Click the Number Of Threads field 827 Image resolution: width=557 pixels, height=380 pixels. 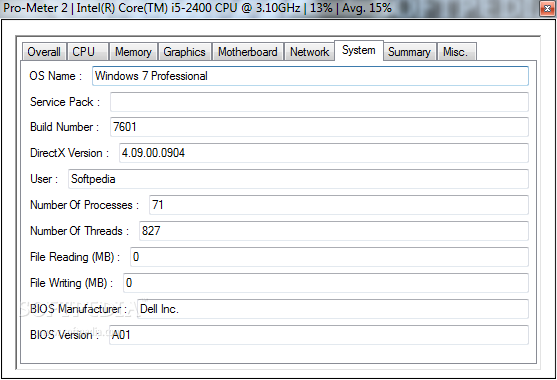point(334,231)
